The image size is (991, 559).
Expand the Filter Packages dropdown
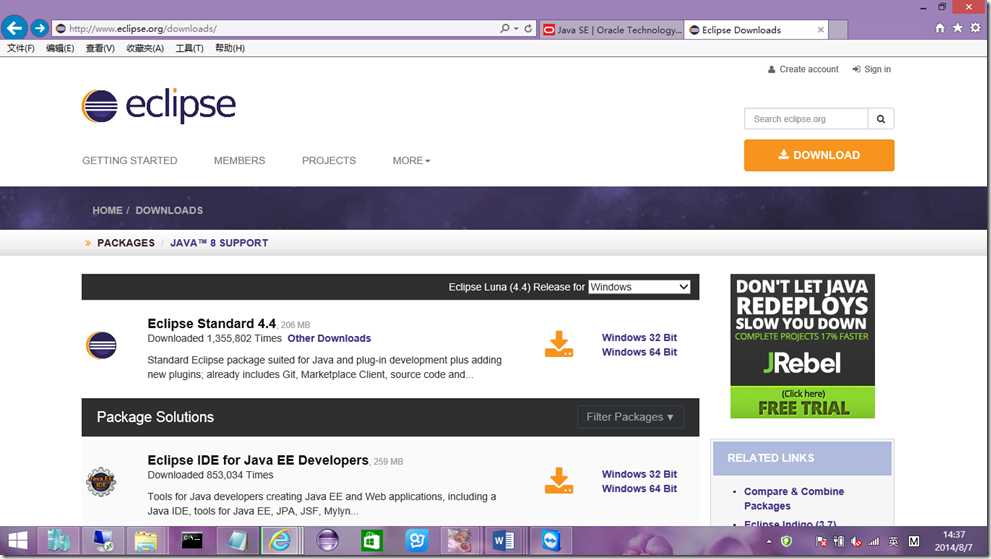pyautogui.click(x=629, y=417)
